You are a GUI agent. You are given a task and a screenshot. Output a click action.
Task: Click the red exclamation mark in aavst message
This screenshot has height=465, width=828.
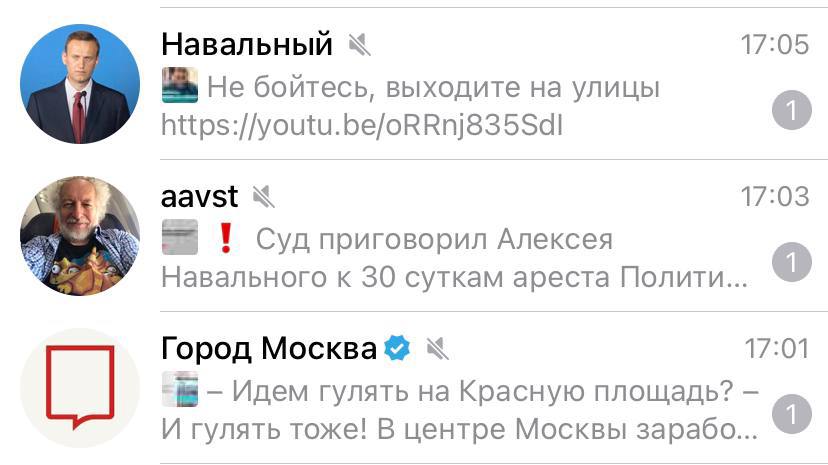tap(226, 238)
